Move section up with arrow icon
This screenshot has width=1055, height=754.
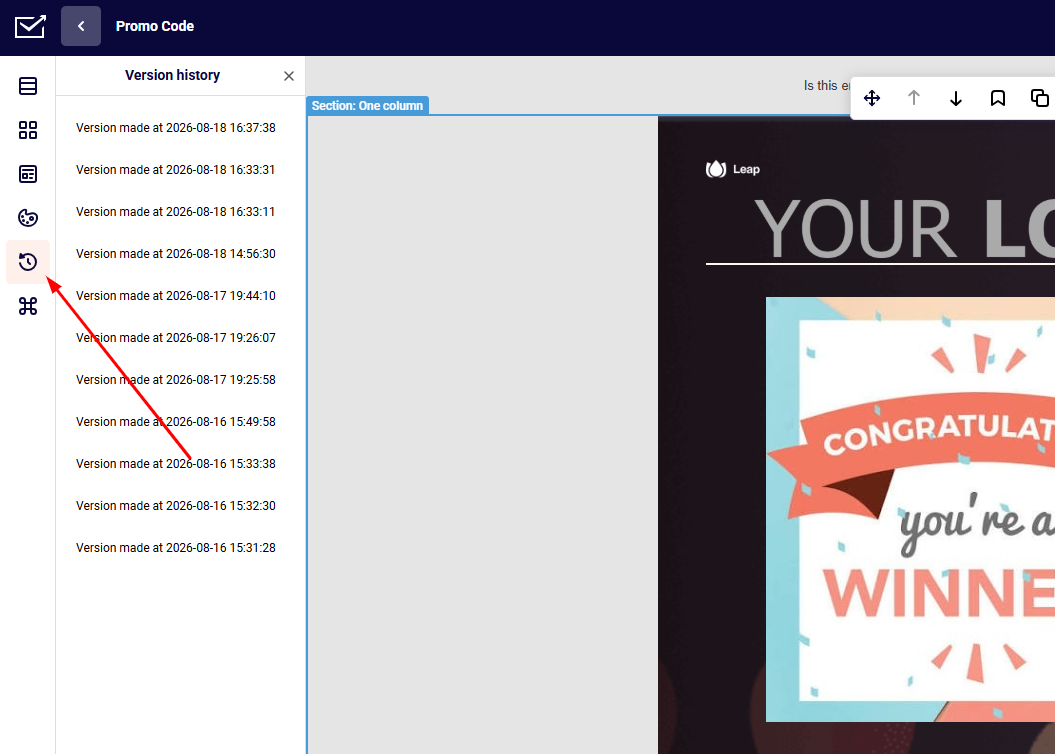tap(914, 98)
